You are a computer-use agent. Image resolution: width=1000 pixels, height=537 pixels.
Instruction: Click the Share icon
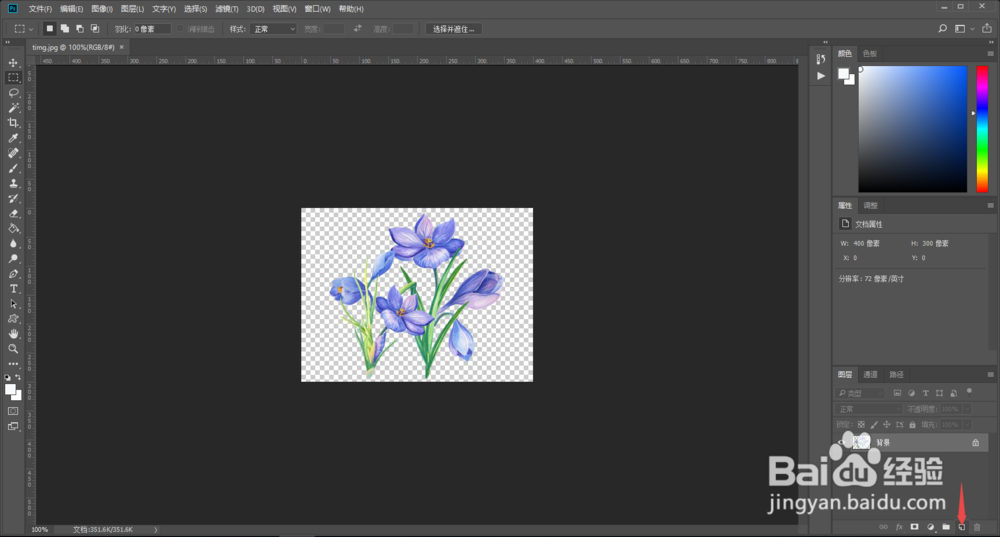pos(987,29)
